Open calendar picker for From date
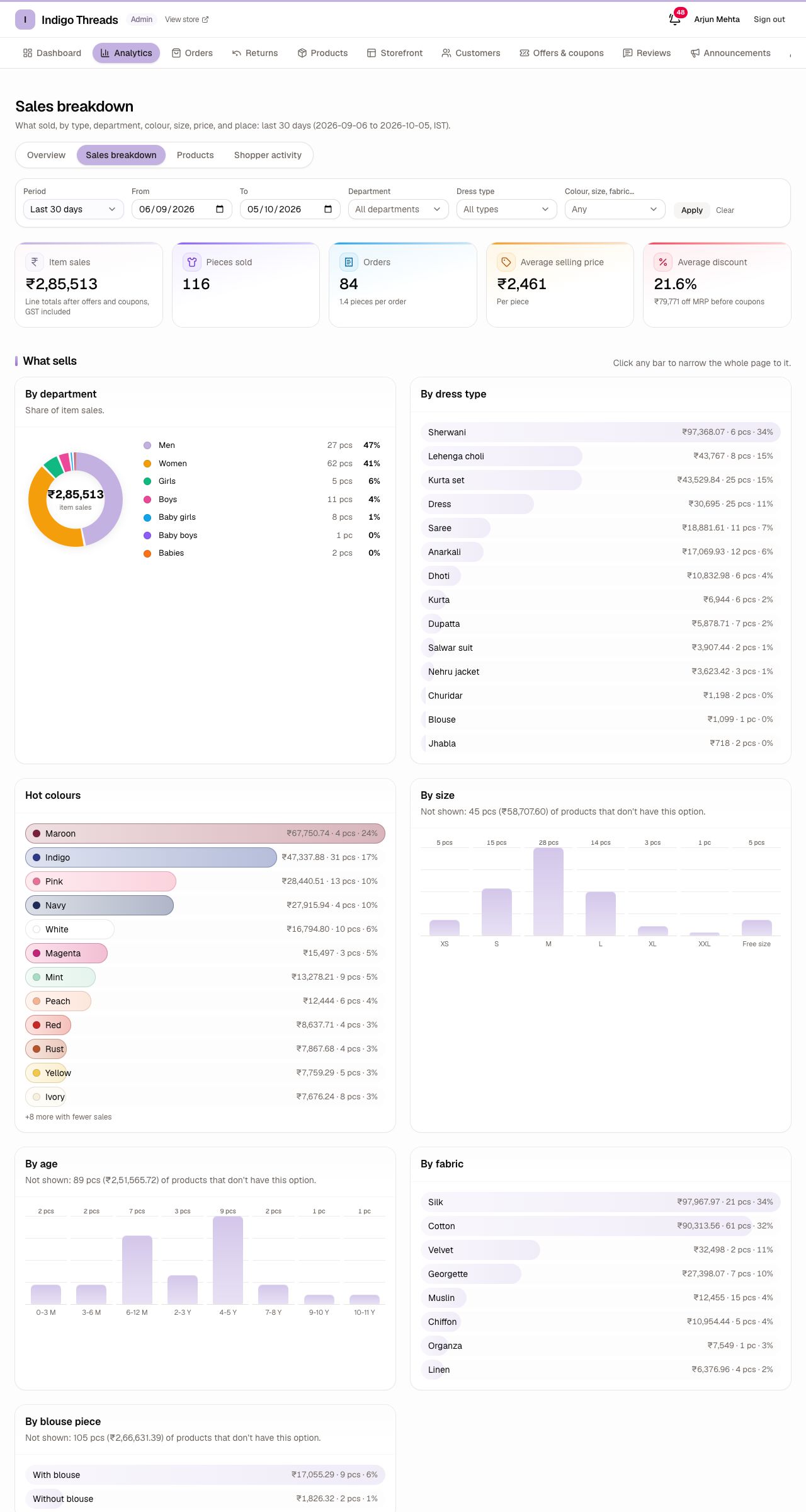Image resolution: width=806 pixels, height=1512 pixels. click(220, 209)
